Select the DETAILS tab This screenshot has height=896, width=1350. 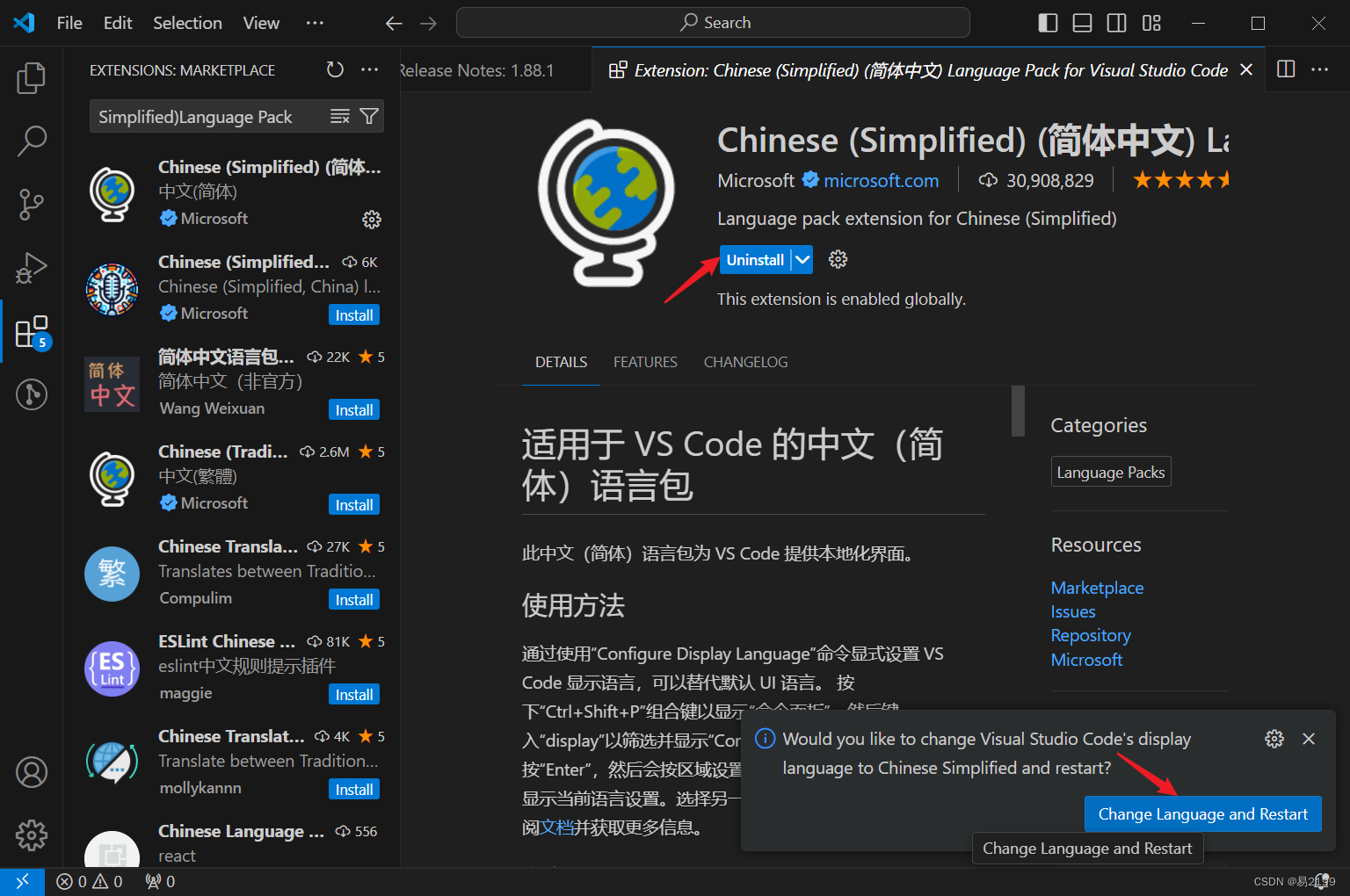pos(561,362)
